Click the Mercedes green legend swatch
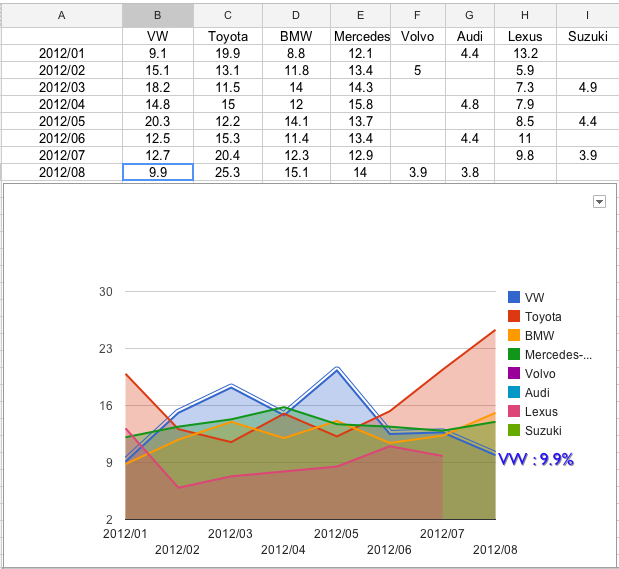 click(x=514, y=354)
